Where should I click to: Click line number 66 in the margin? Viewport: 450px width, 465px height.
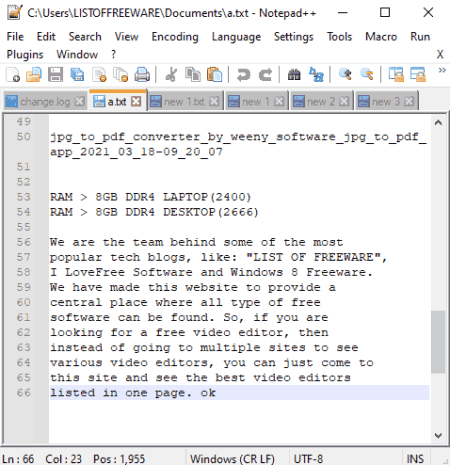click(23, 393)
